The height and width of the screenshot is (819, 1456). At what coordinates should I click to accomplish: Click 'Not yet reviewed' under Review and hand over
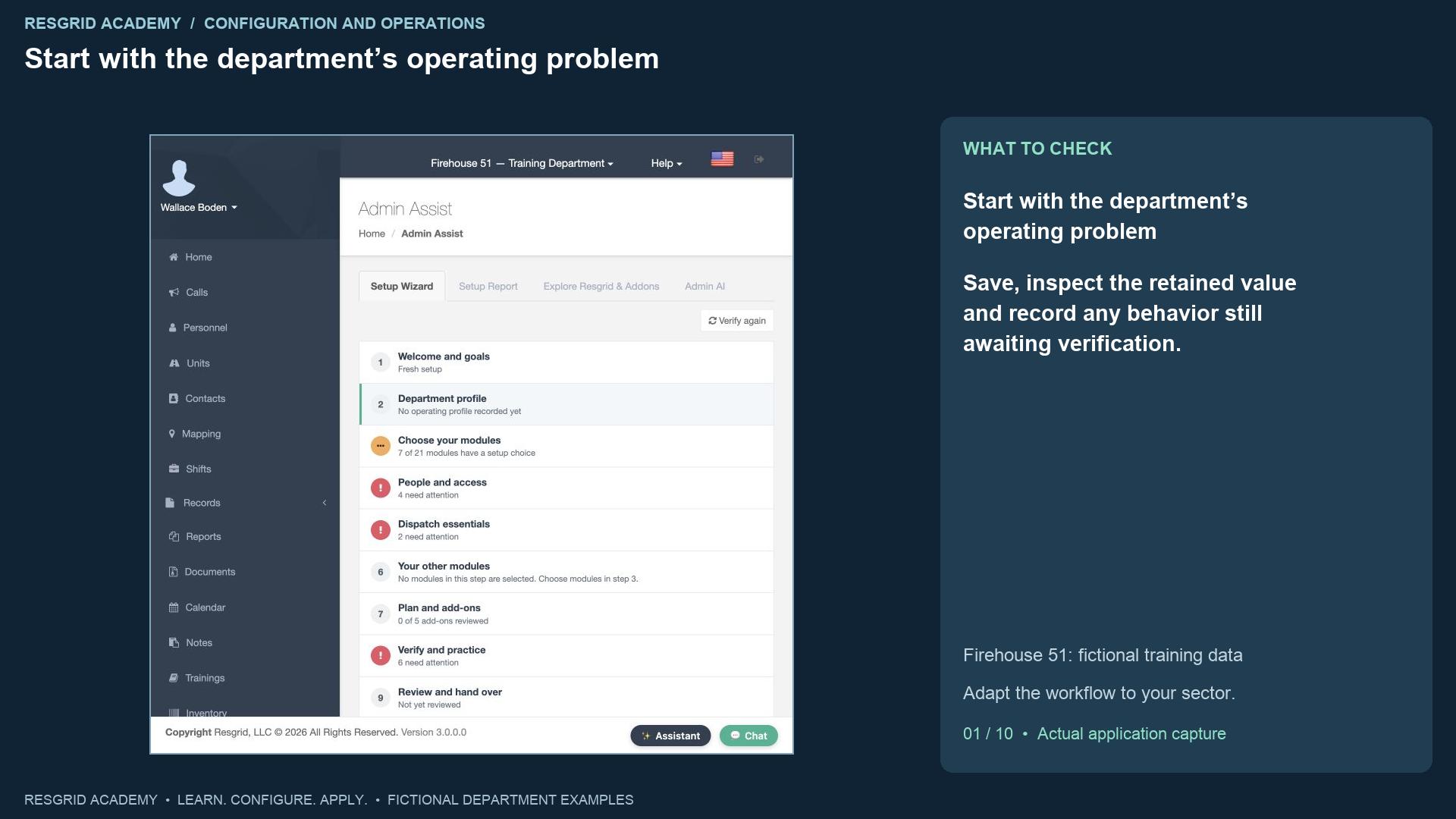click(x=429, y=704)
